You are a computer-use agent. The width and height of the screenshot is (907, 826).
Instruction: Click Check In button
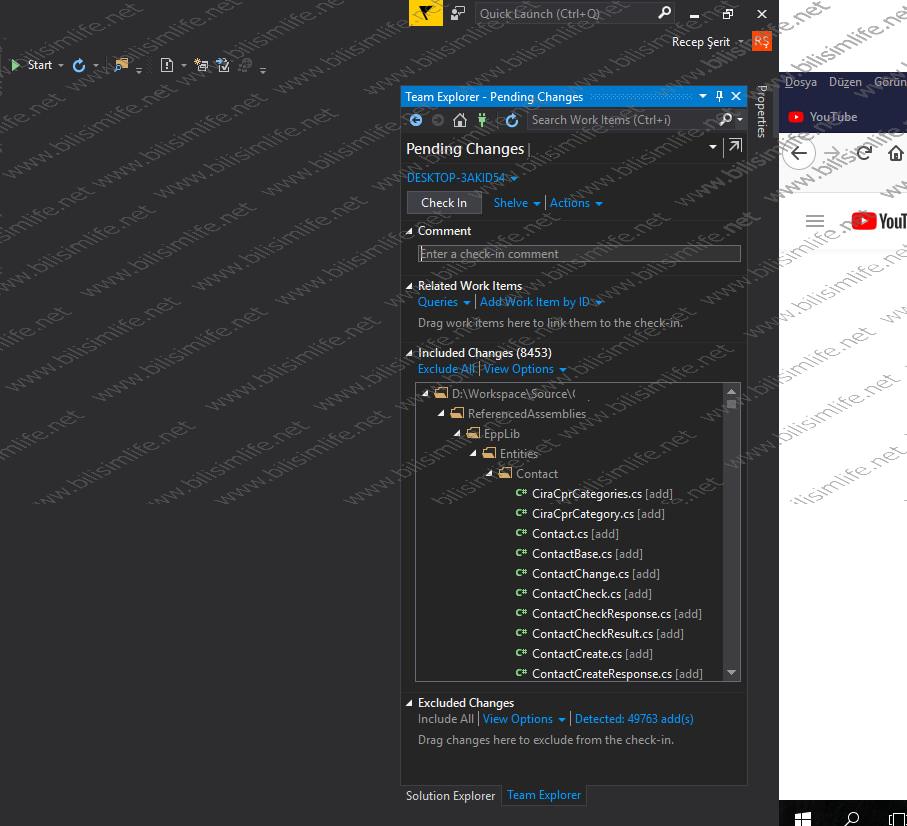coord(444,203)
